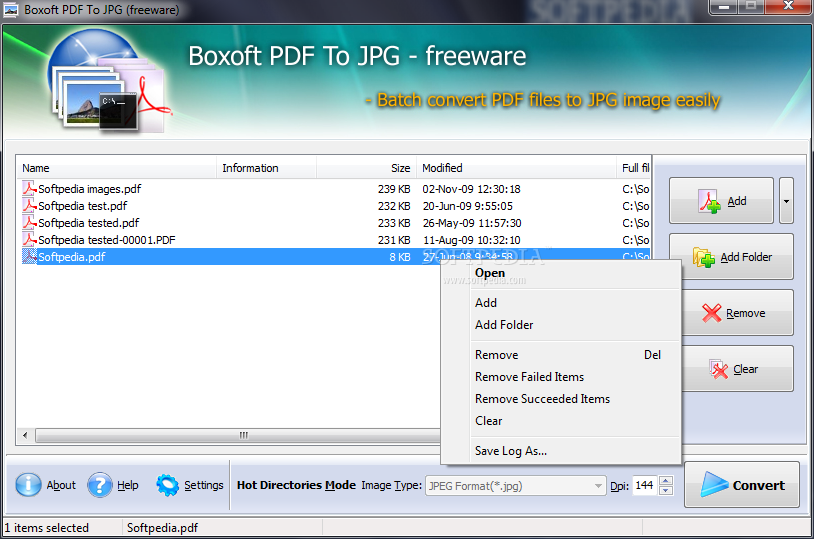Click the Settings label in bottom toolbar
Screen dimensions: 814x539
(x=204, y=485)
